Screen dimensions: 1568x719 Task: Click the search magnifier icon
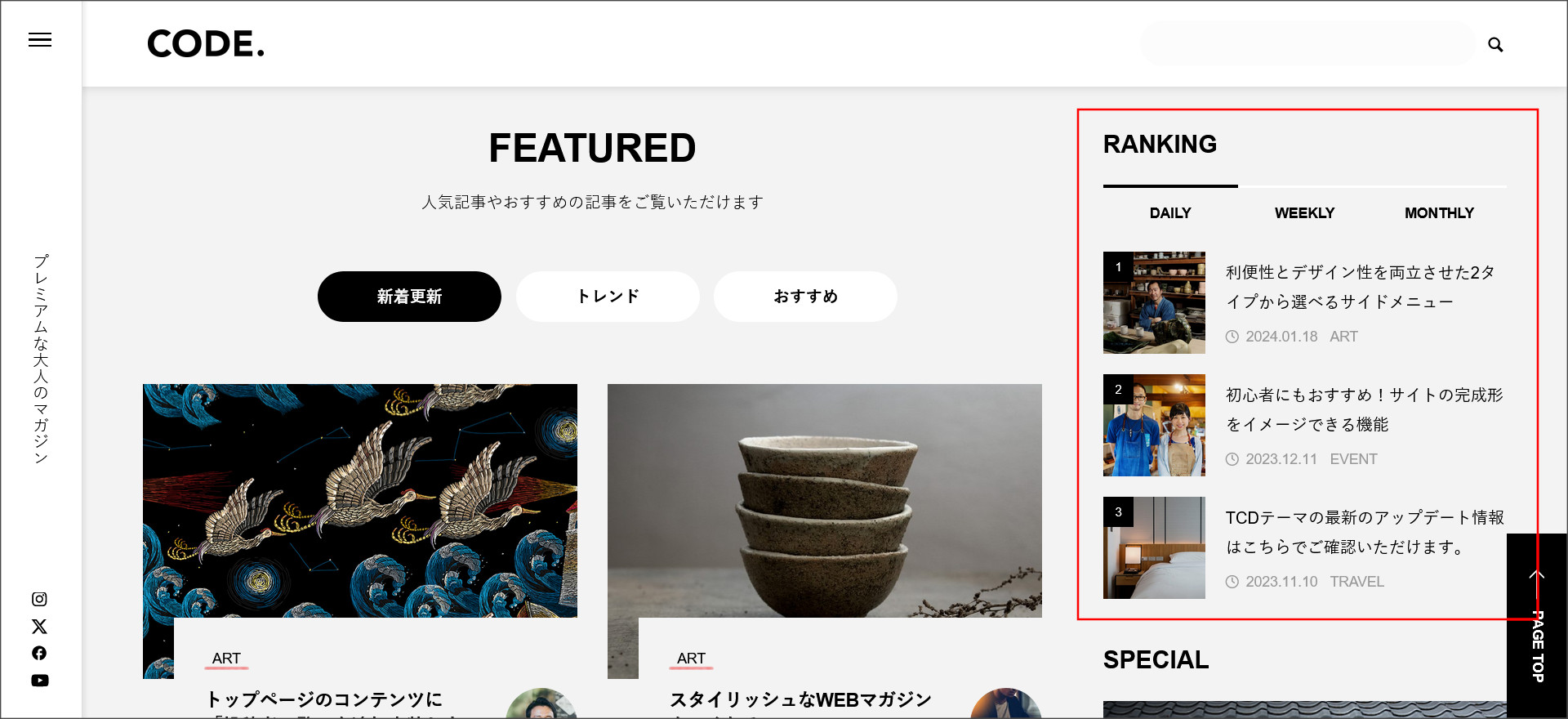pyautogui.click(x=1495, y=45)
